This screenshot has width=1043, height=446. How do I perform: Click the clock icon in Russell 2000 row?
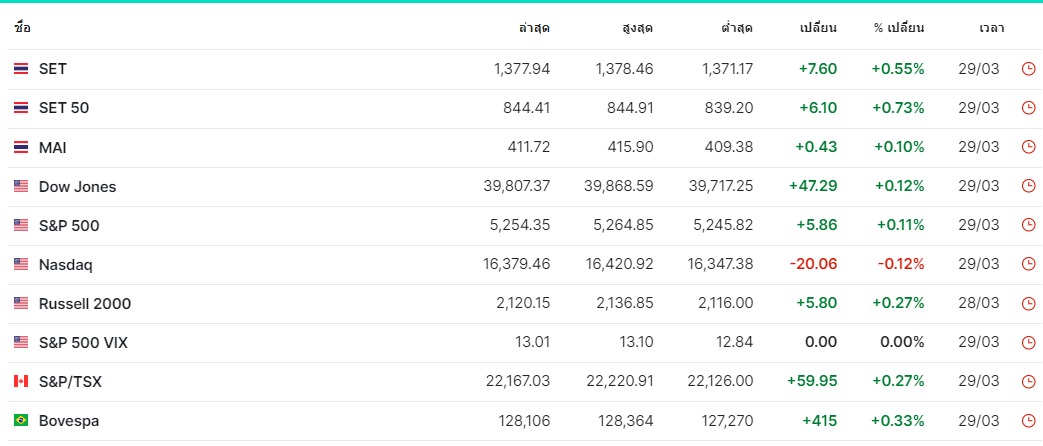(x=1028, y=304)
